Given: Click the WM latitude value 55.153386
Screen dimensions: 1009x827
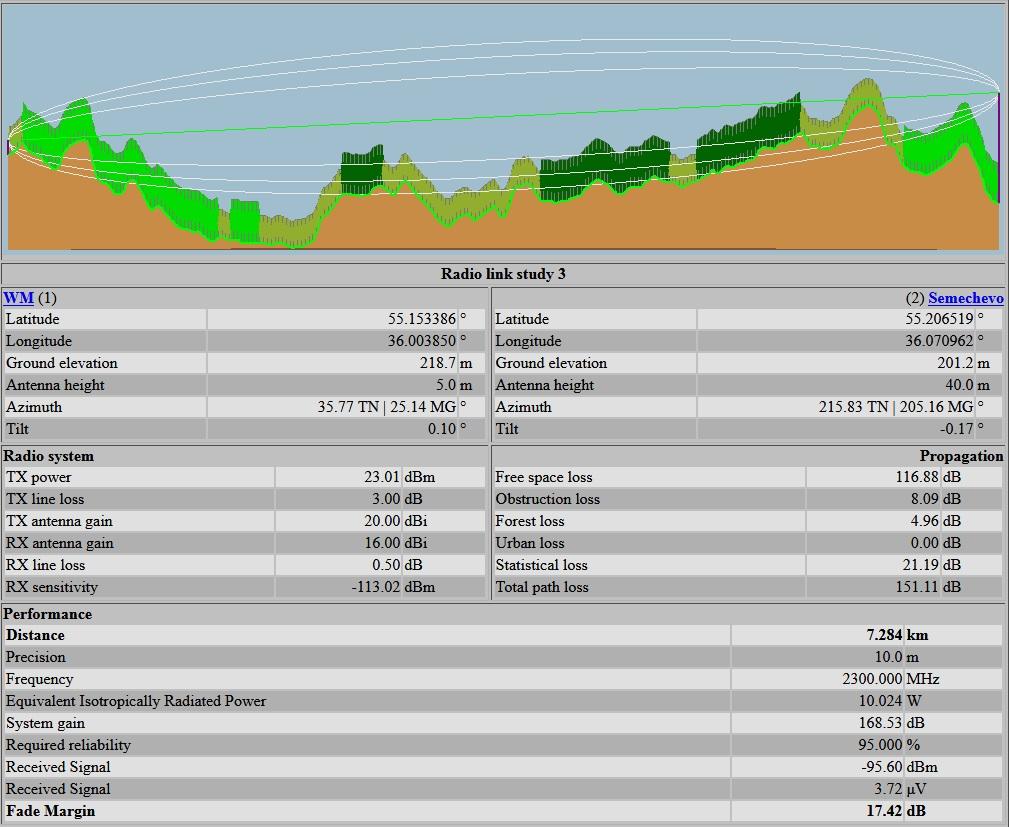Looking at the screenshot, I should [x=421, y=319].
